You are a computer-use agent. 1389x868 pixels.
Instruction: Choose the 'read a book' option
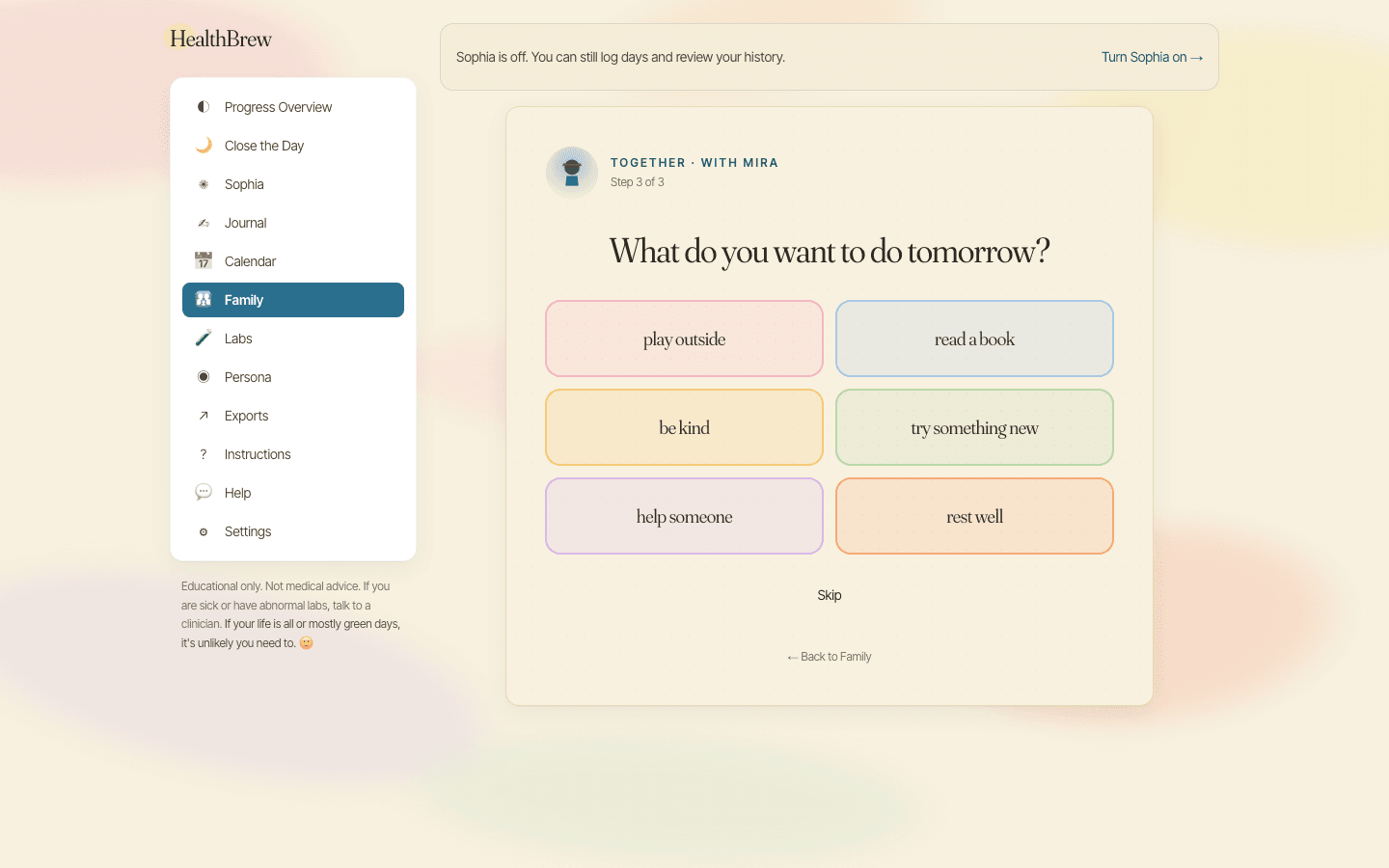(974, 339)
